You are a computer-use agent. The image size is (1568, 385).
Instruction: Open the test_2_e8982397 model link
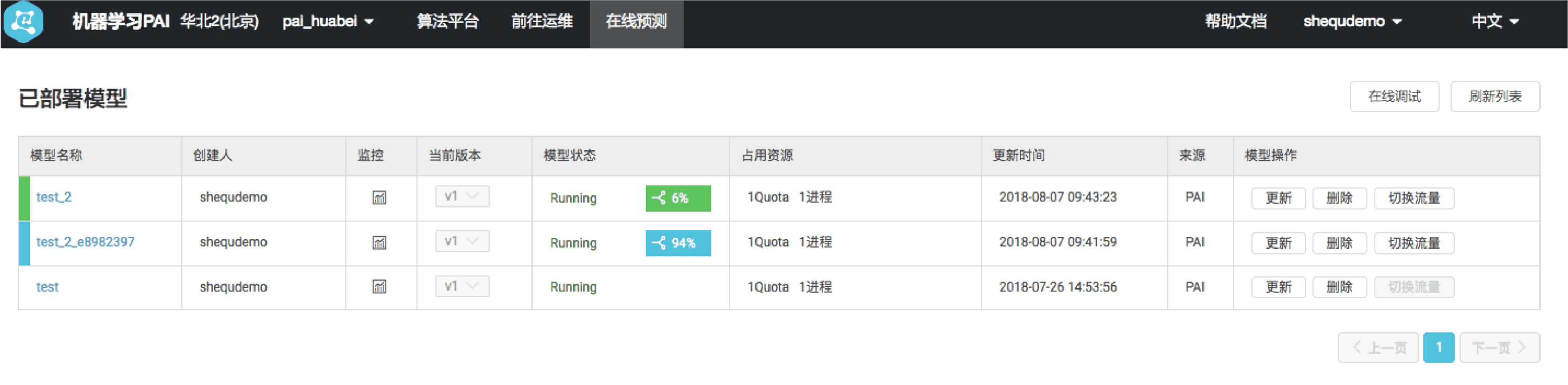point(85,242)
